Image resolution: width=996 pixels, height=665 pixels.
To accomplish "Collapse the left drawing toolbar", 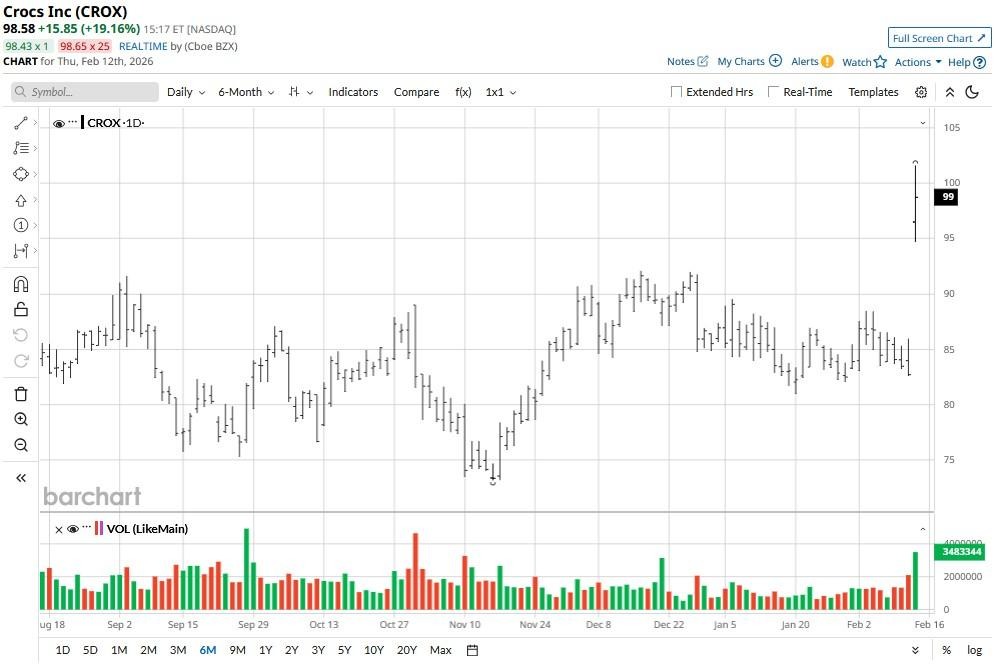I will pos(21,478).
